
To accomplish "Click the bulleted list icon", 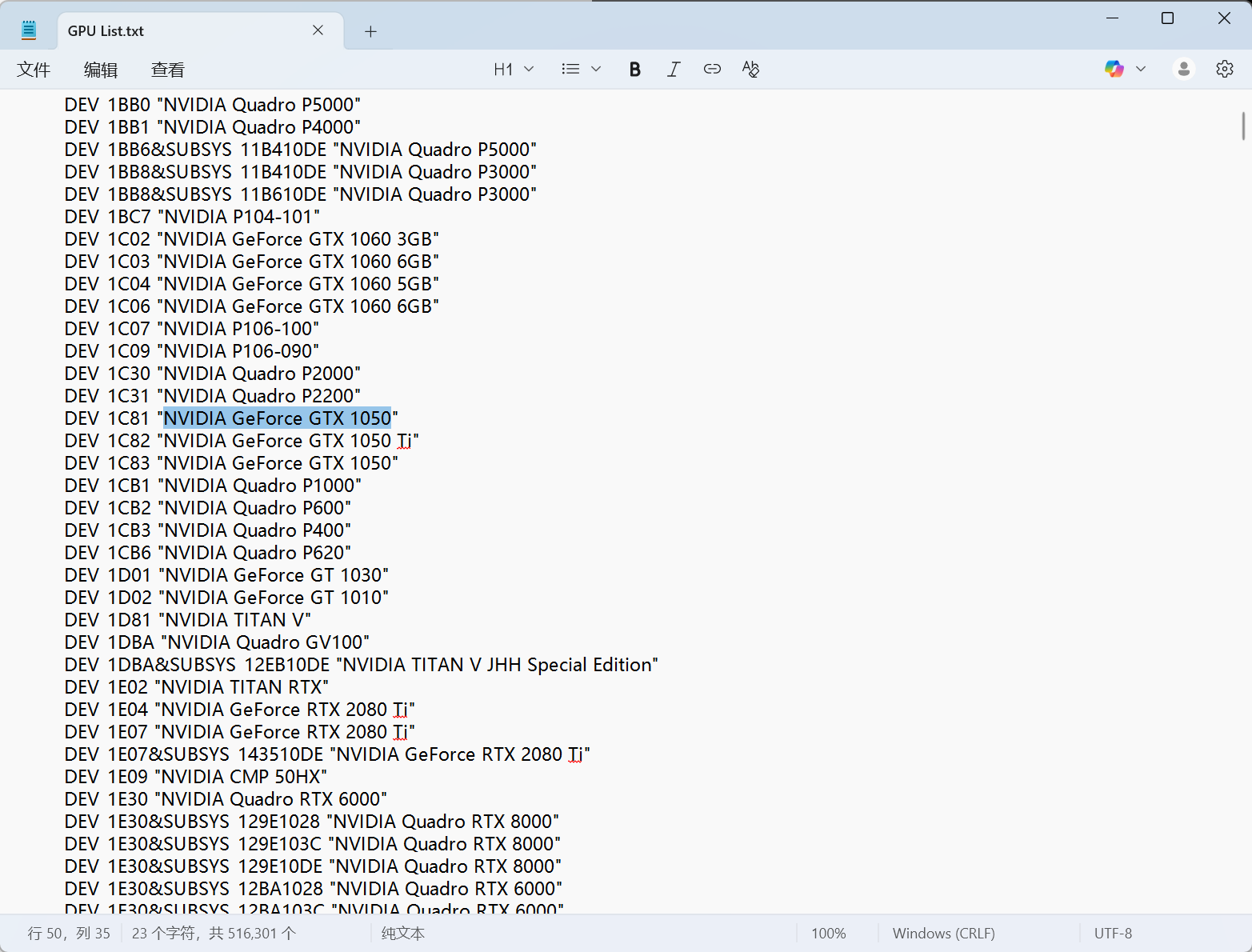I will coord(570,70).
